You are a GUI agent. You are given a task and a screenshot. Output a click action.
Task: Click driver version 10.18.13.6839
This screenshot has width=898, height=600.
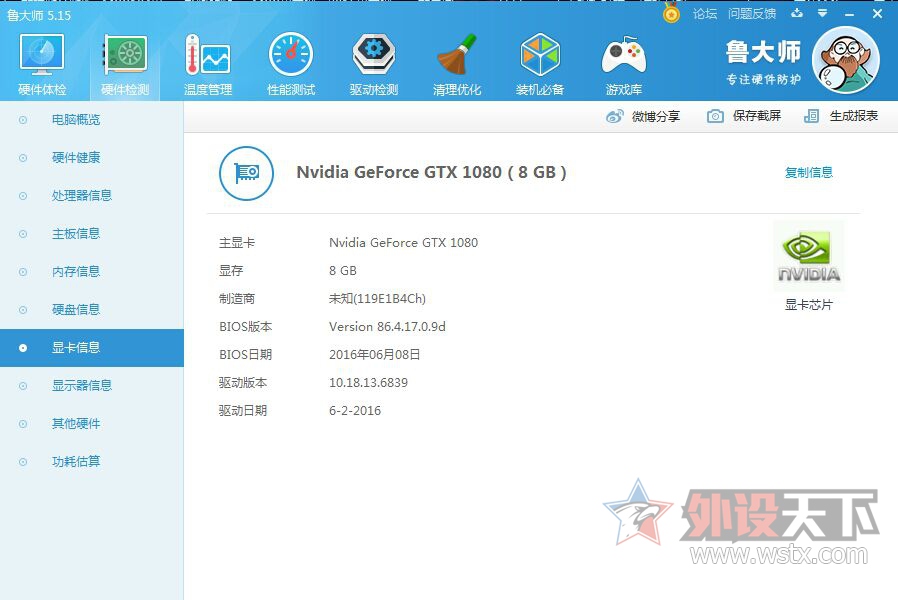point(368,382)
